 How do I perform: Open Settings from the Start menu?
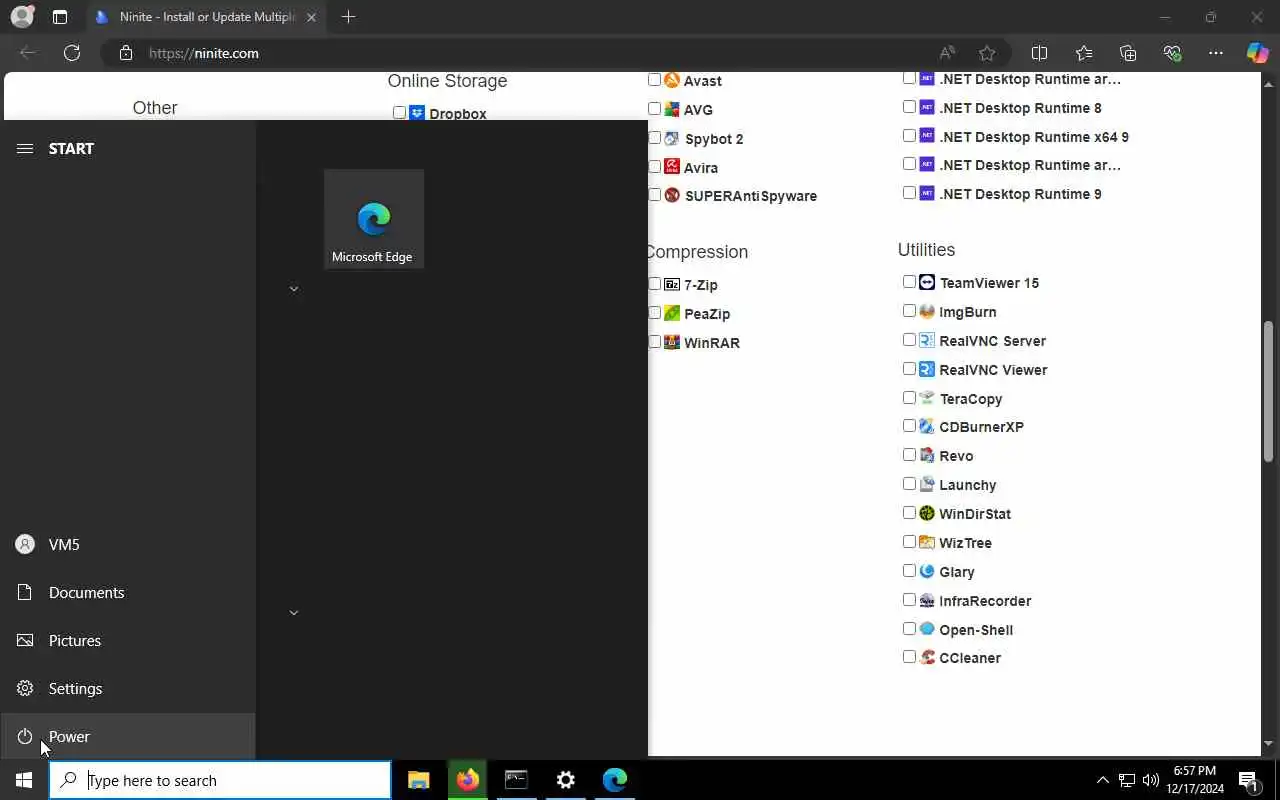128,688
